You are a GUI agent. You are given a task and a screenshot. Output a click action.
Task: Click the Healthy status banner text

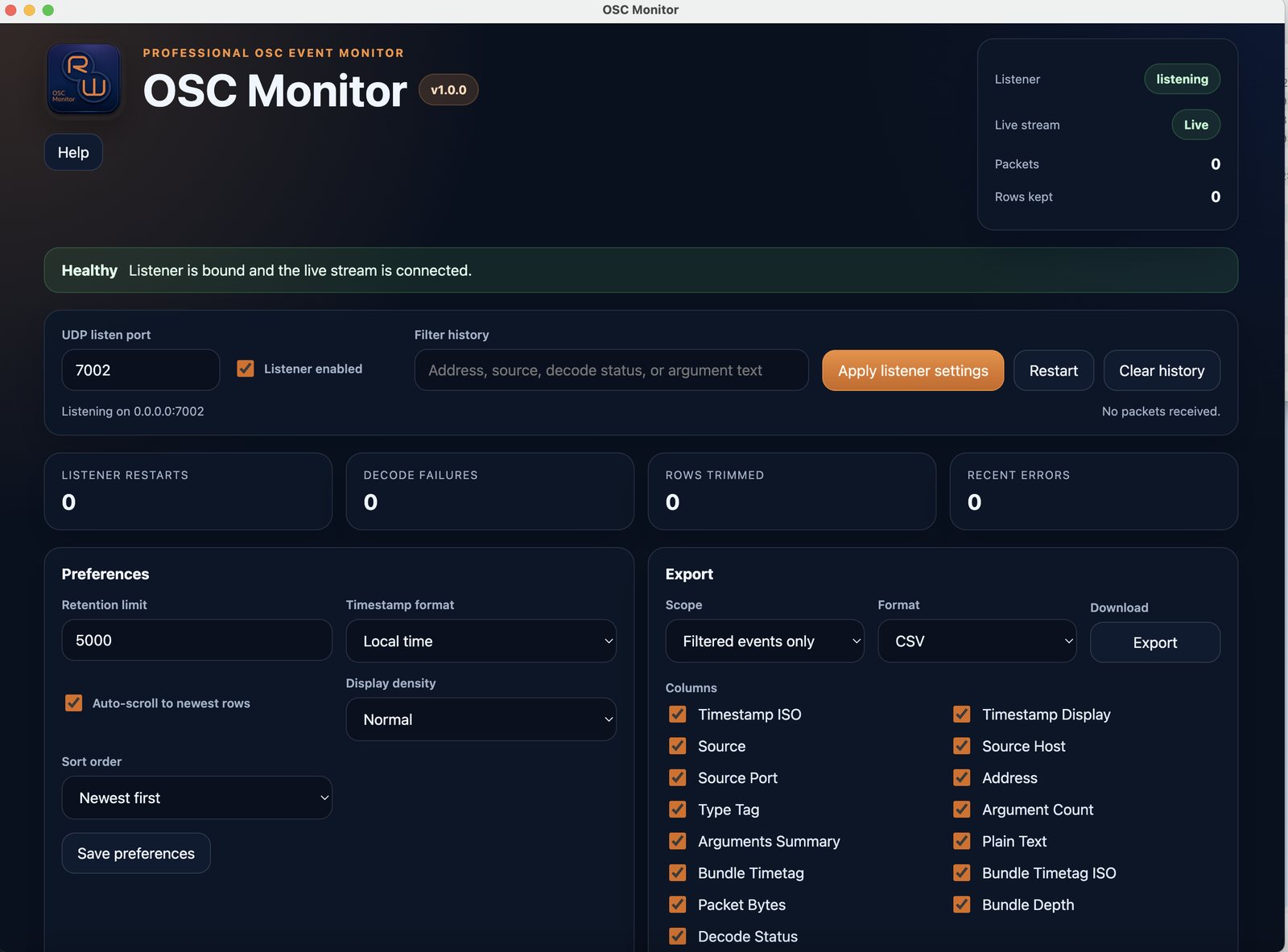(266, 270)
